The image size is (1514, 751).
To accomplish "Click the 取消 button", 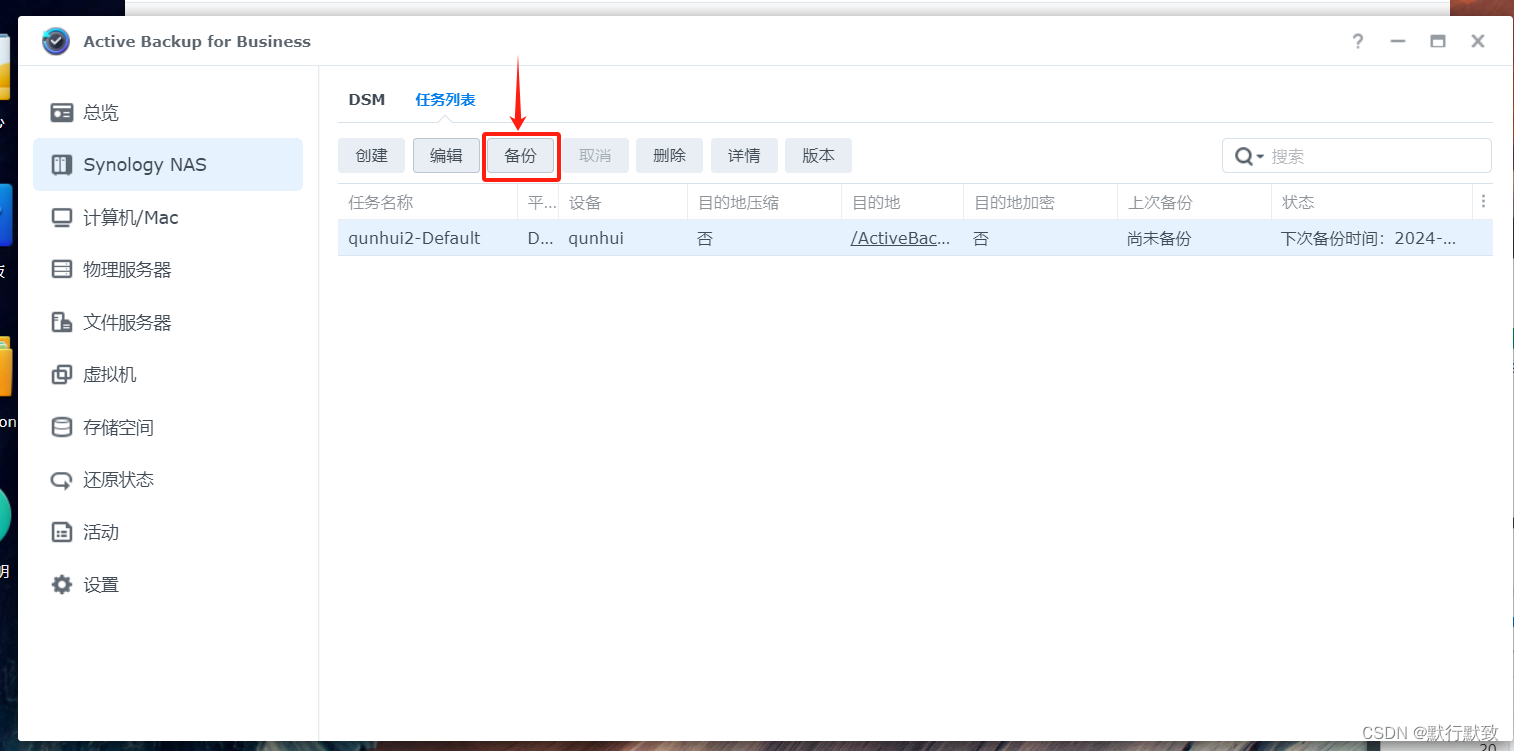I will [x=595, y=156].
